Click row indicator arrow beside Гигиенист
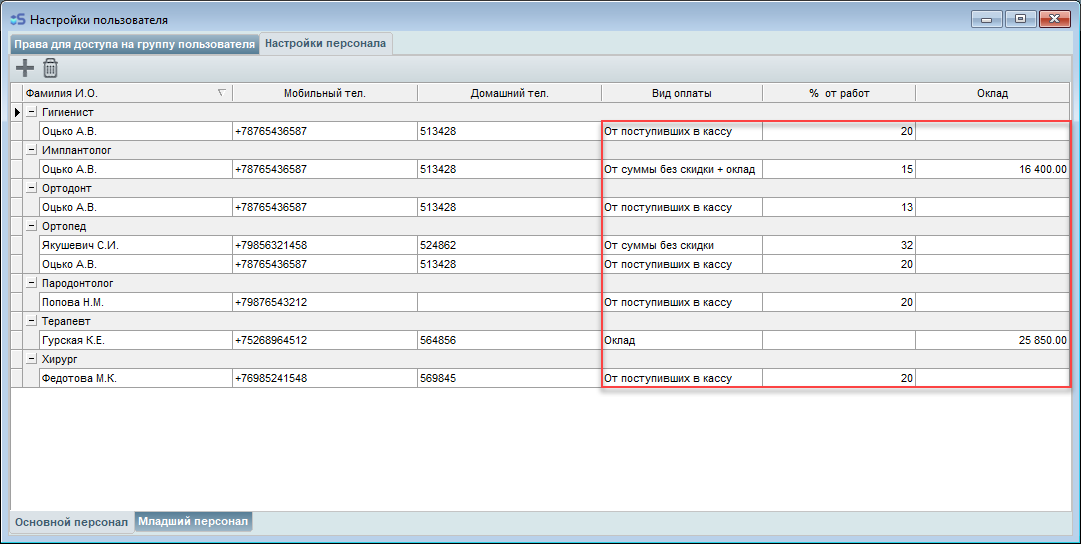Viewport: 1081px width, 544px height. (x=16, y=112)
